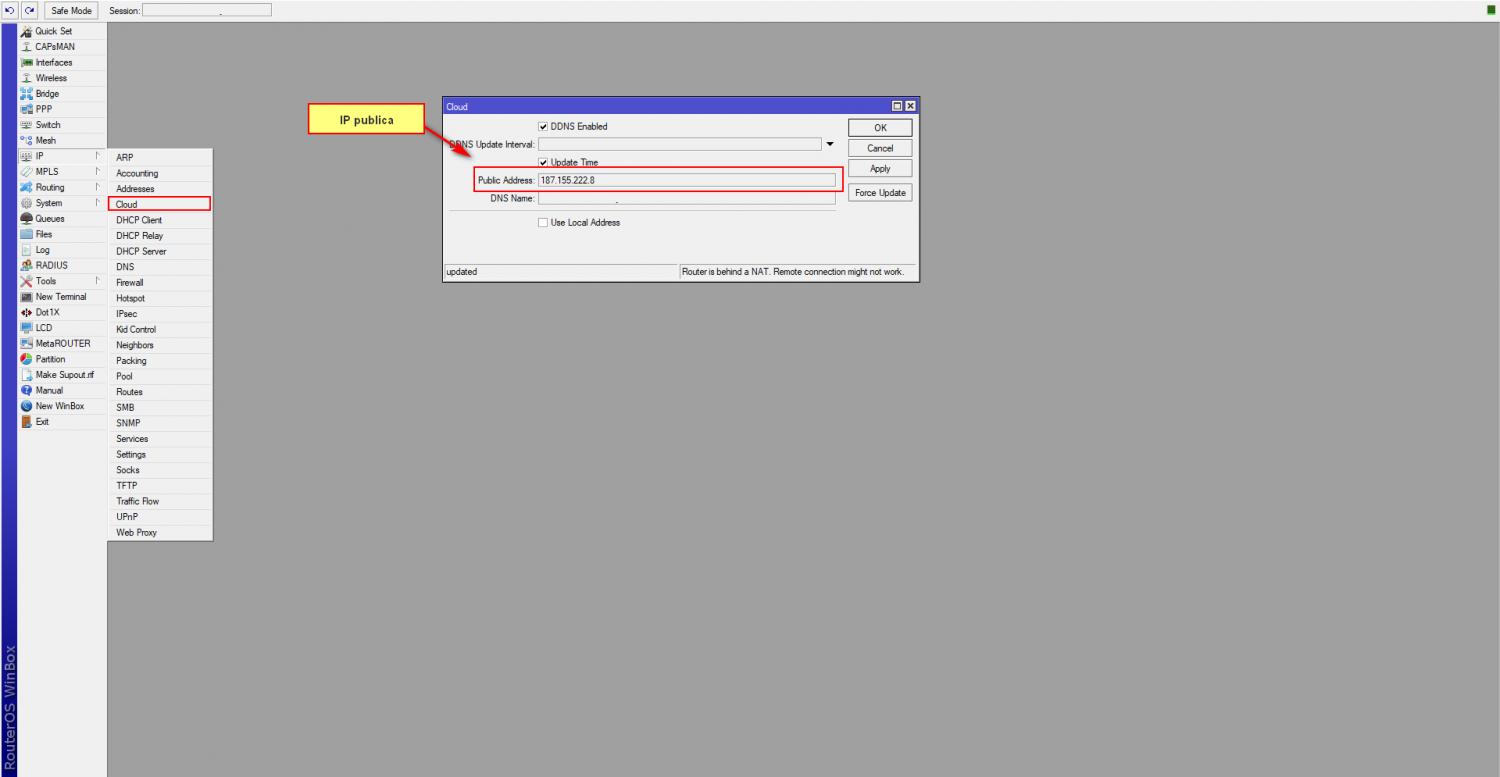Click the Quick Set icon
This screenshot has height=777, width=1500.
pyautogui.click(x=27, y=31)
